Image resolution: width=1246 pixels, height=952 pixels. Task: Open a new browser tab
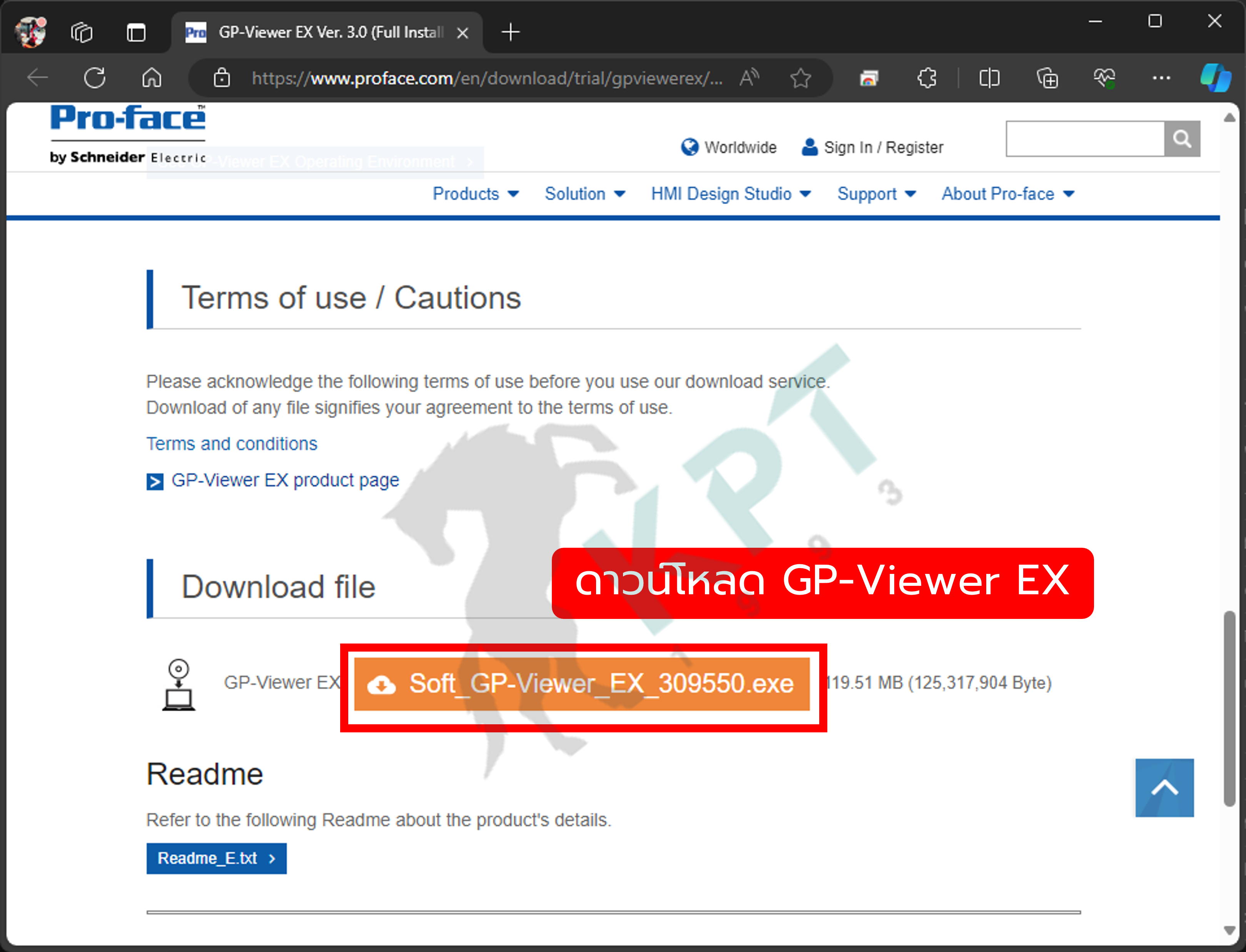tap(511, 32)
